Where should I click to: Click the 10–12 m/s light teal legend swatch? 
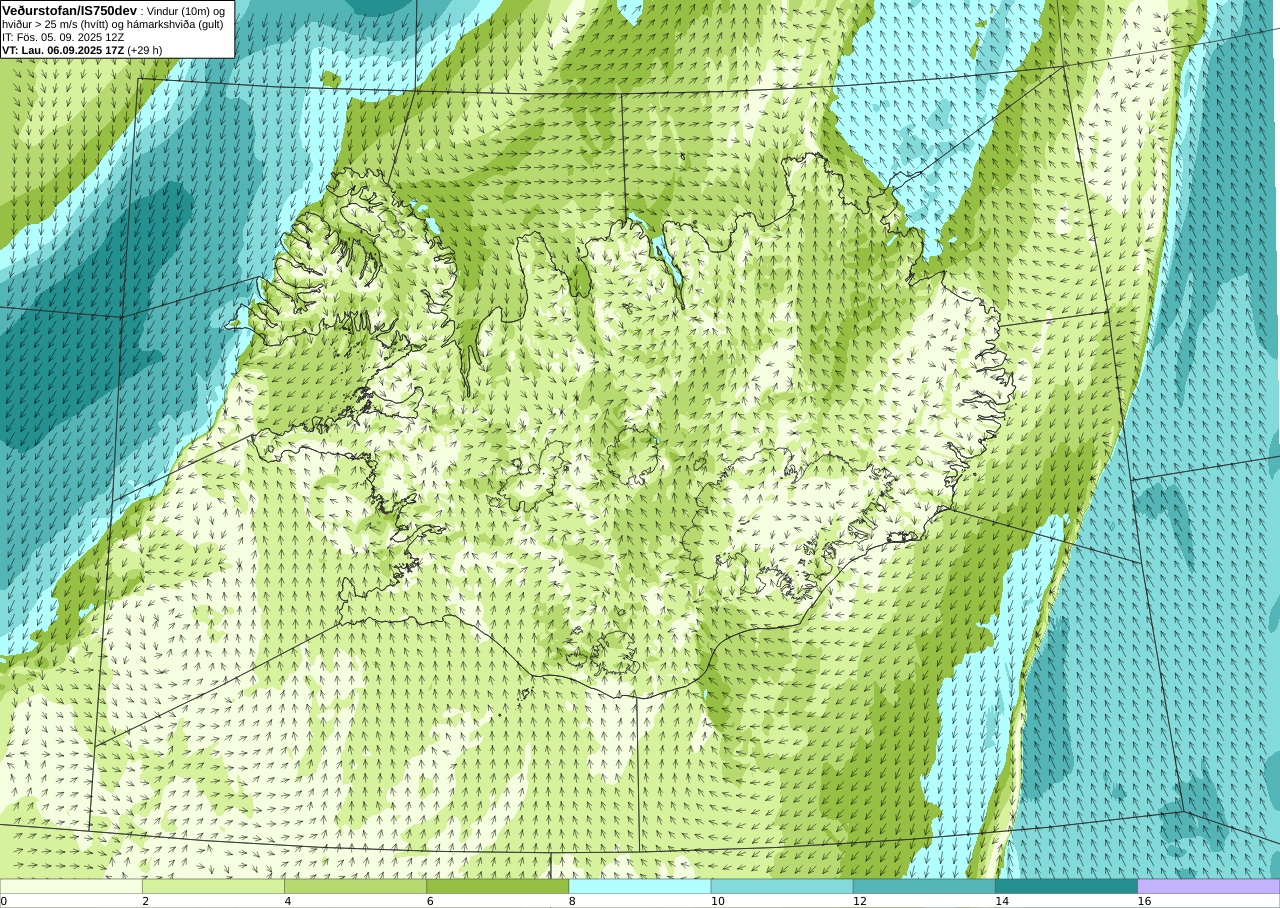click(782, 886)
